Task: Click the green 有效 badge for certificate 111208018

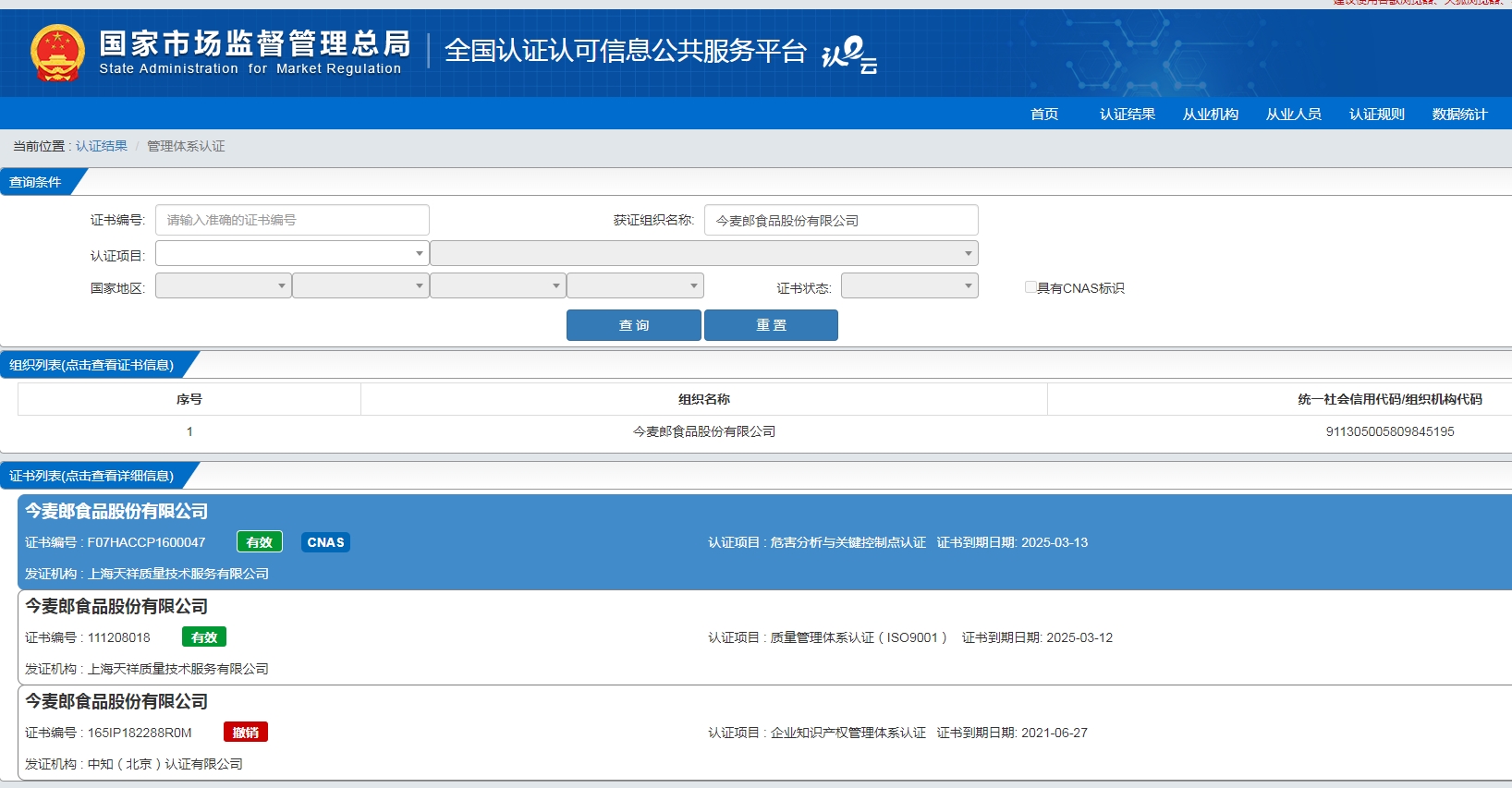Action: point(204,637)
